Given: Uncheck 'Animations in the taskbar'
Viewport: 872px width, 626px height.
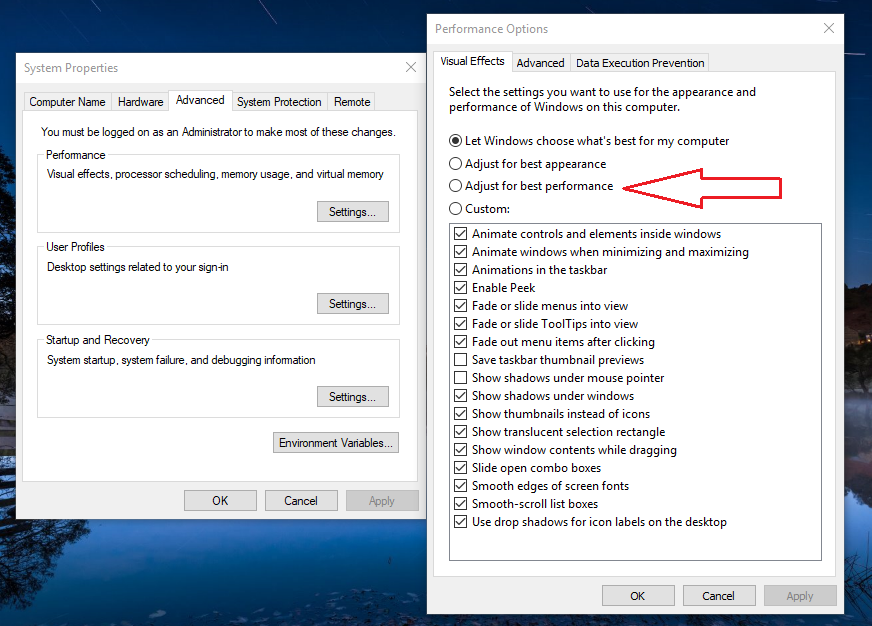Looking at the screenshot, I should coord(461,270).
